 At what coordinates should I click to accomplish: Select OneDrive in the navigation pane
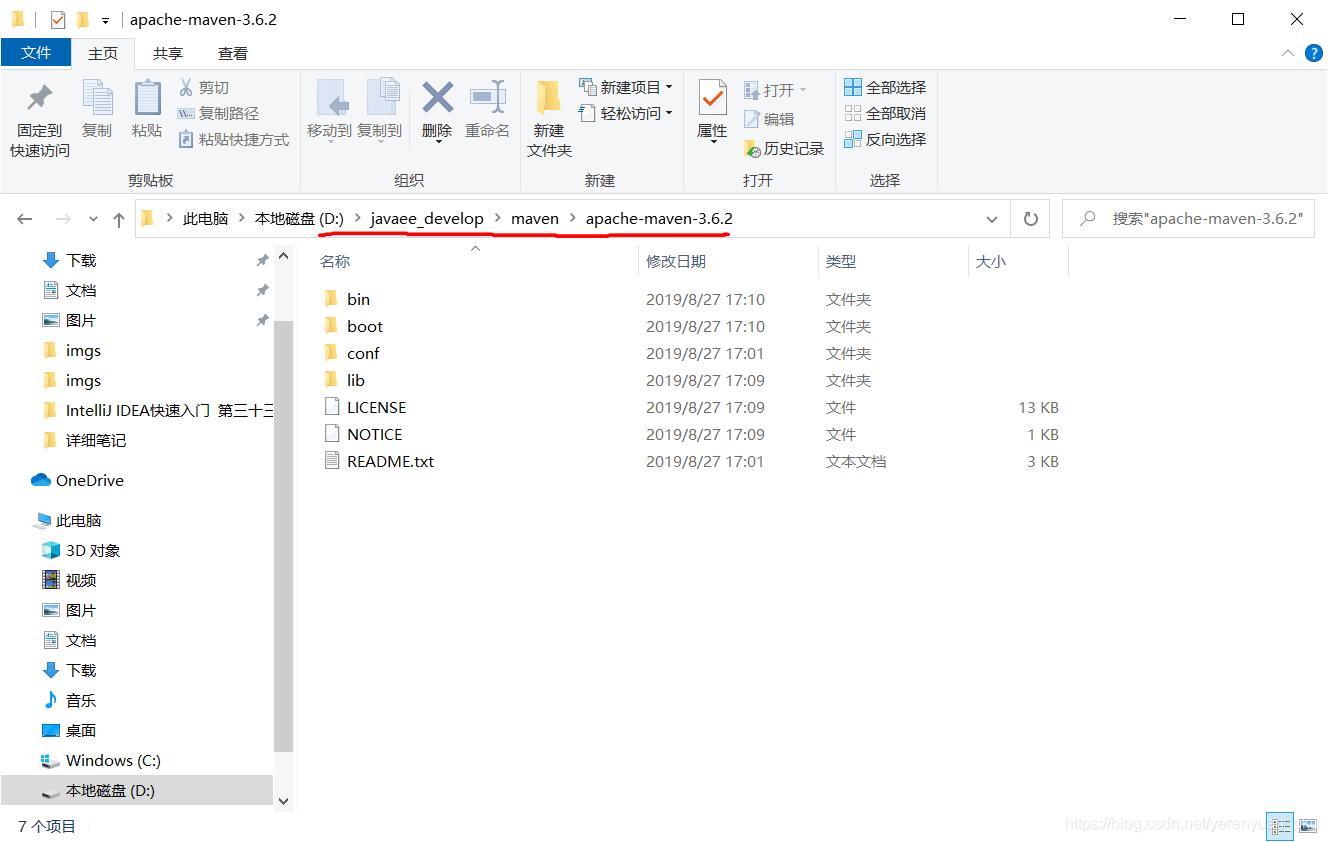coord(90,480)
